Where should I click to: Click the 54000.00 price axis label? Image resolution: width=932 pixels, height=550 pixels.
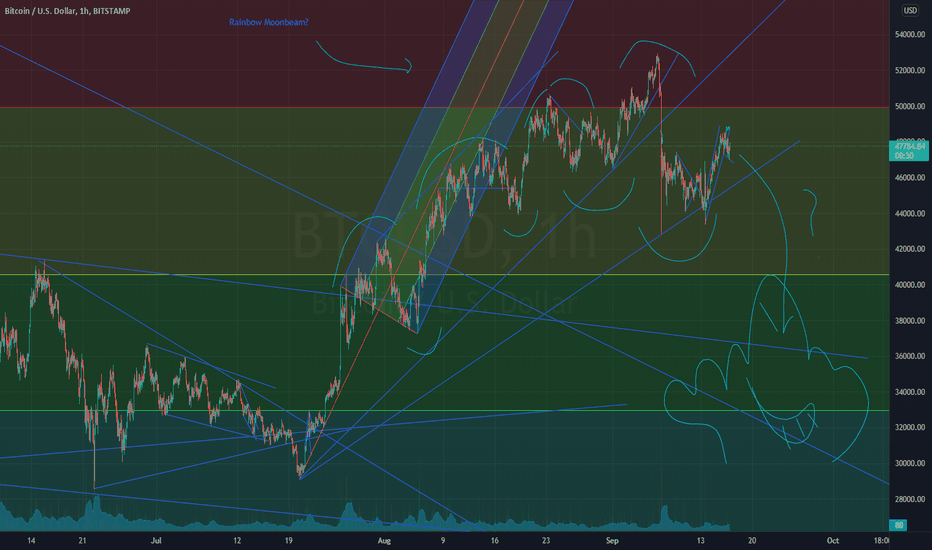pos(909,35)
